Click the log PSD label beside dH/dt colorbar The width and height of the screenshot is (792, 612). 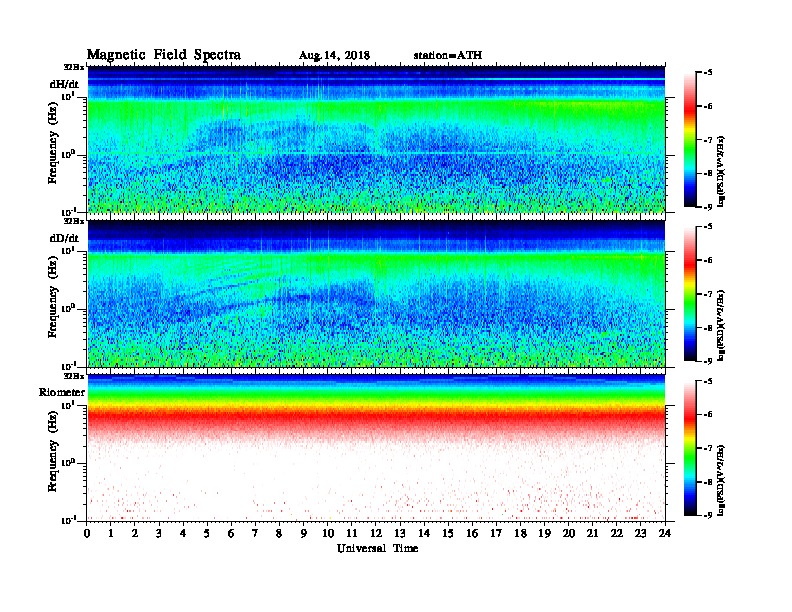pos(721,170)
